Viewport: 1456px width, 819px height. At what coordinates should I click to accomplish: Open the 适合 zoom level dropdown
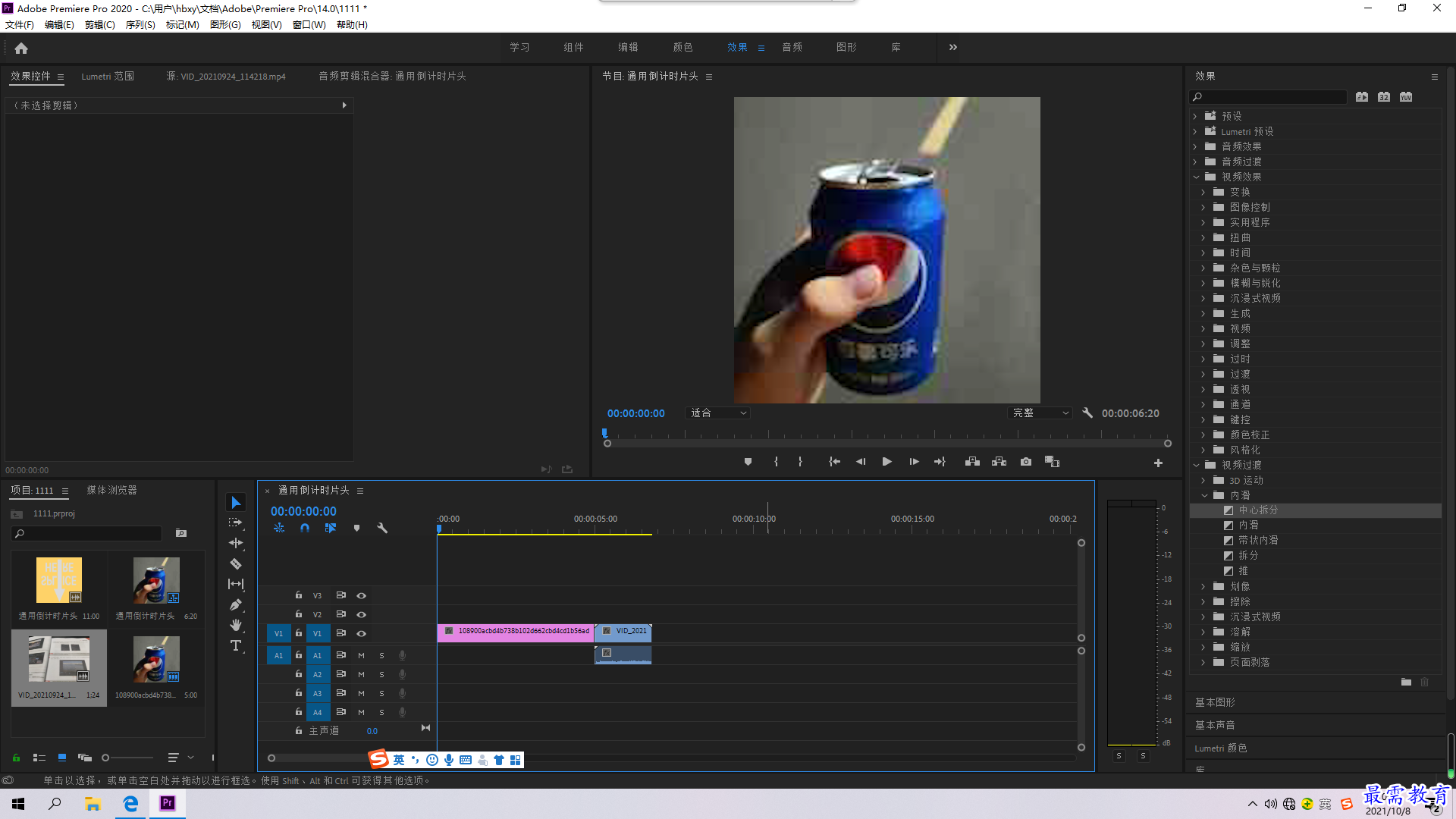click(717, 413)
